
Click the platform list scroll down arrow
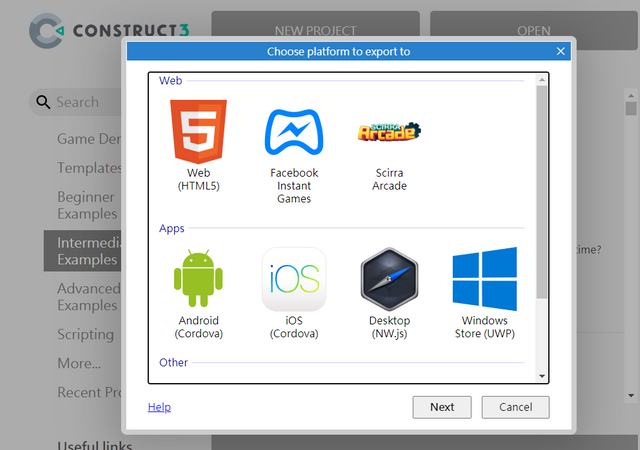pos(542,376)
